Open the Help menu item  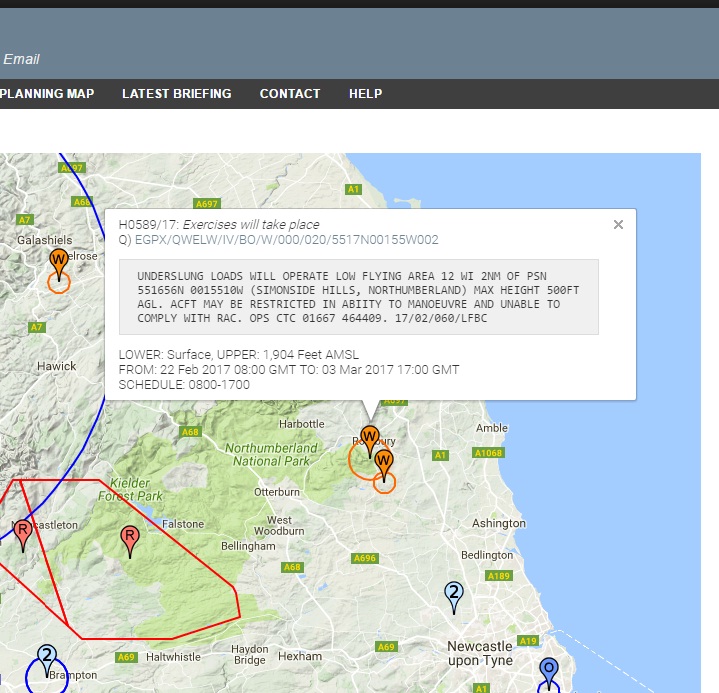[365, 94]
